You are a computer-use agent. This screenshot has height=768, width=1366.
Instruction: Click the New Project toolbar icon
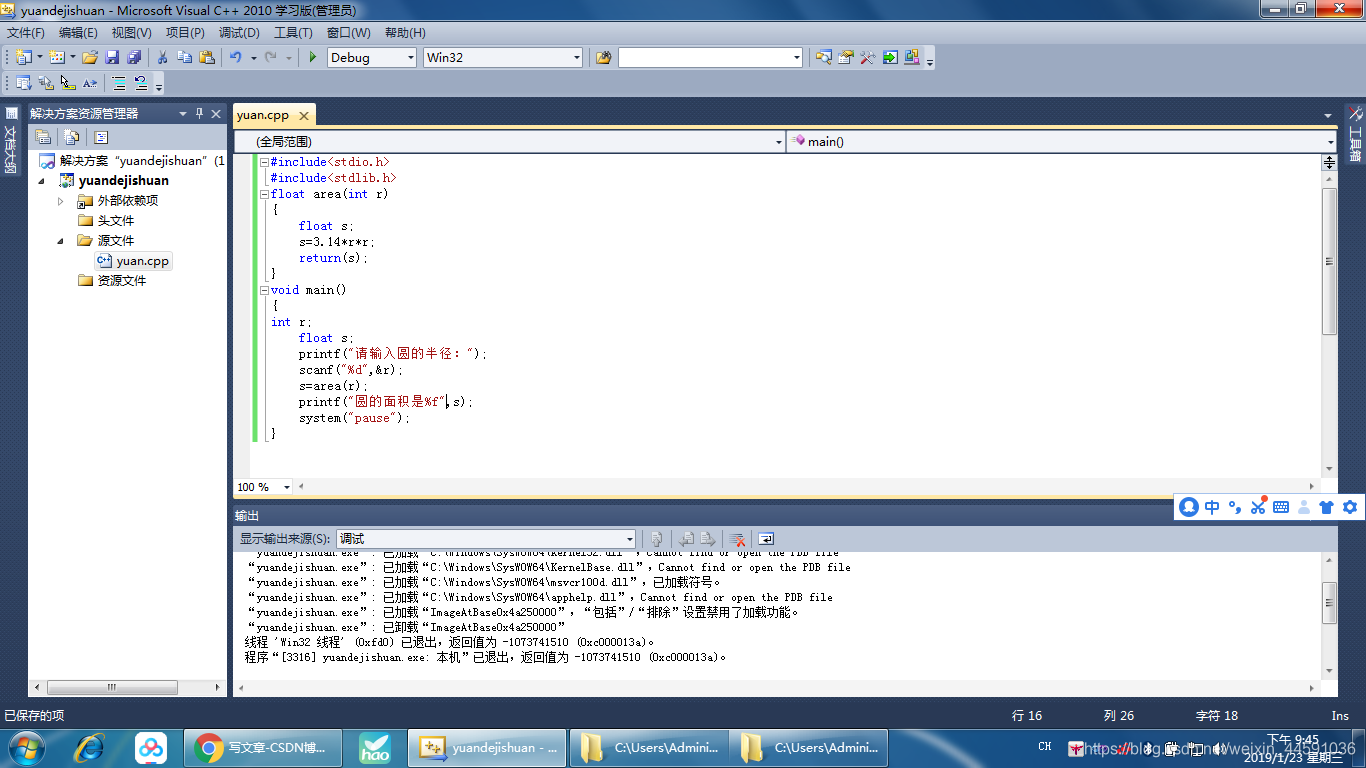coord(23,58)
